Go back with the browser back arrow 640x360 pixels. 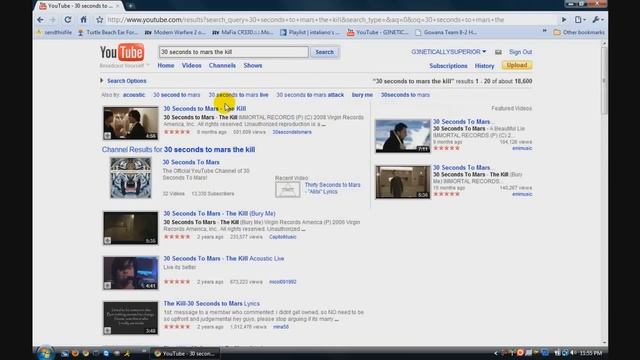[40, 20]
